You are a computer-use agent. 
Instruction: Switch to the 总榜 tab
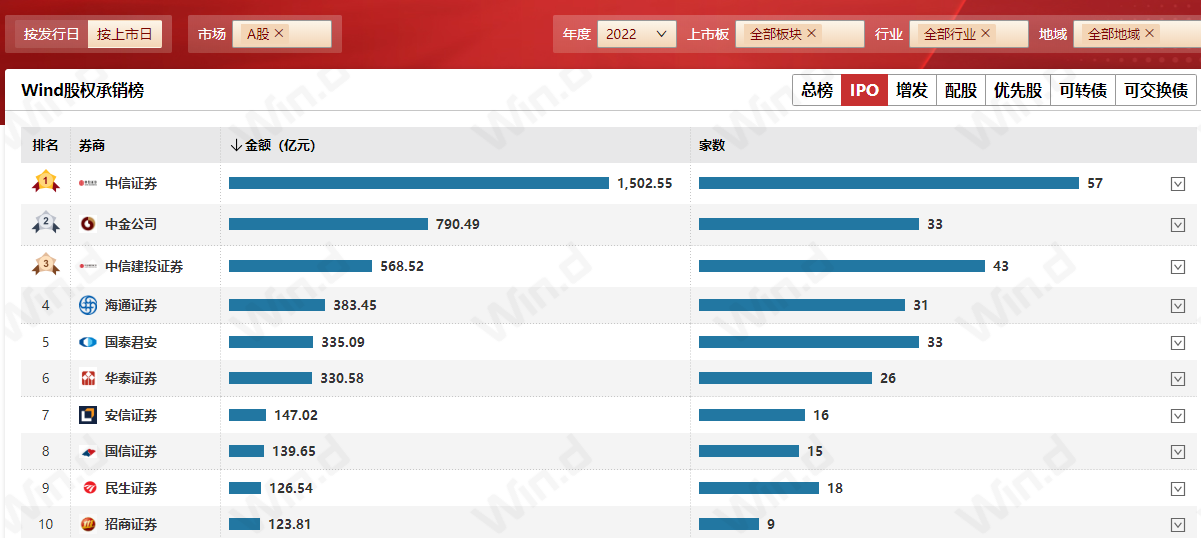(817, 90)
